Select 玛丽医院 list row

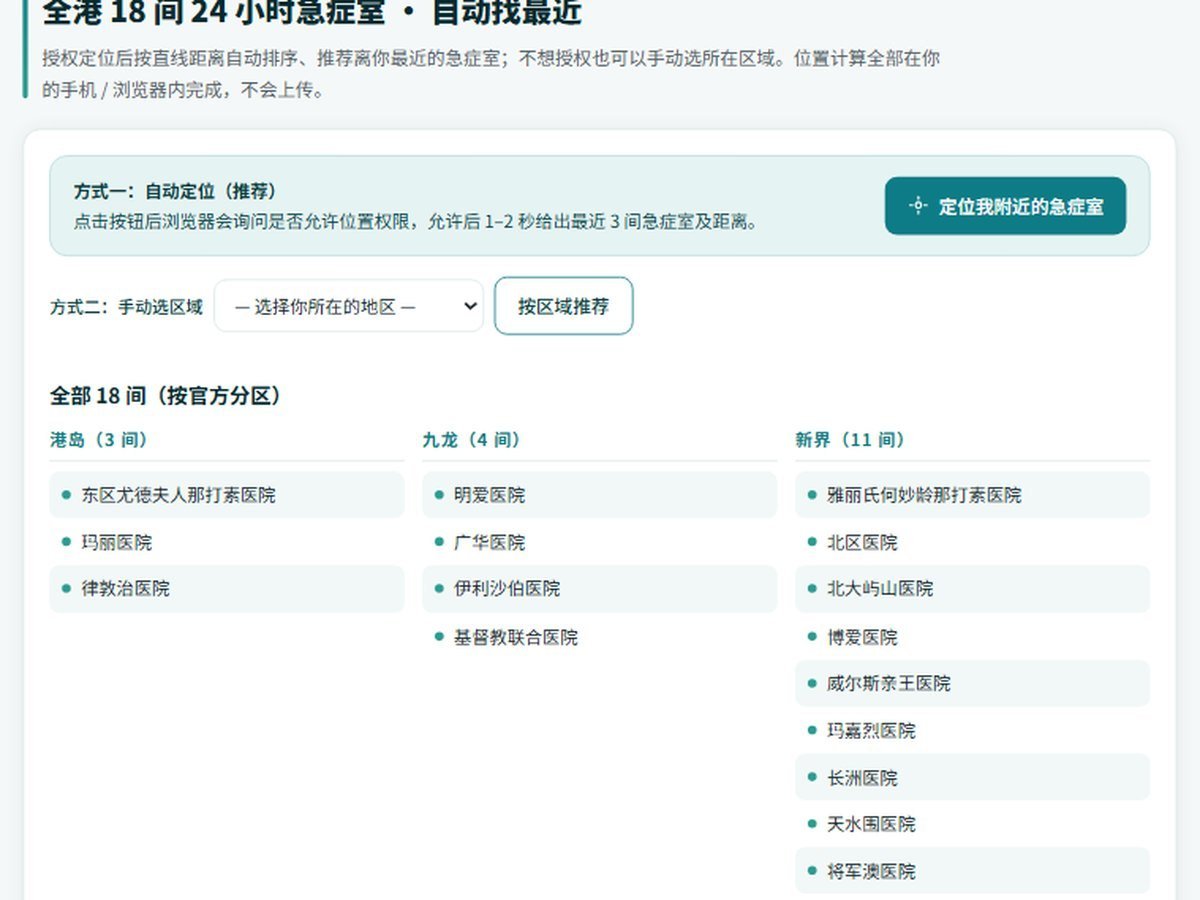(227, 542)
